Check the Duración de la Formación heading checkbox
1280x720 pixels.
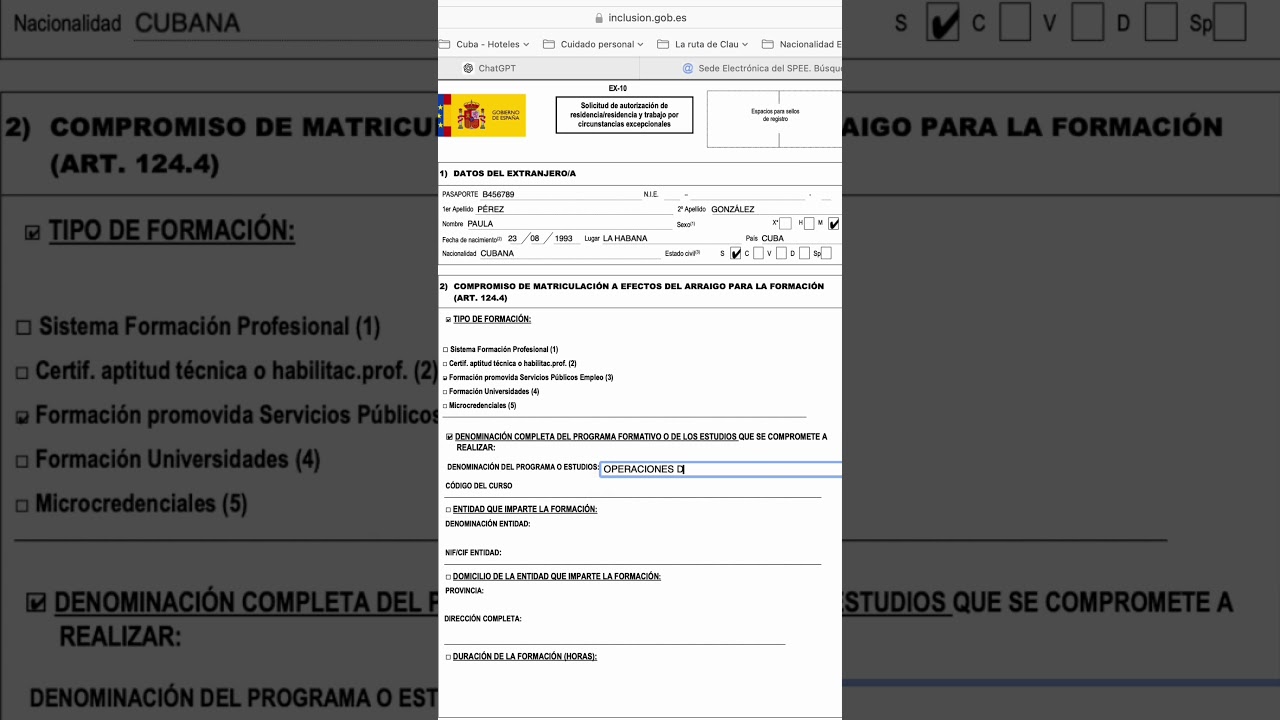(x=447, y=656)
